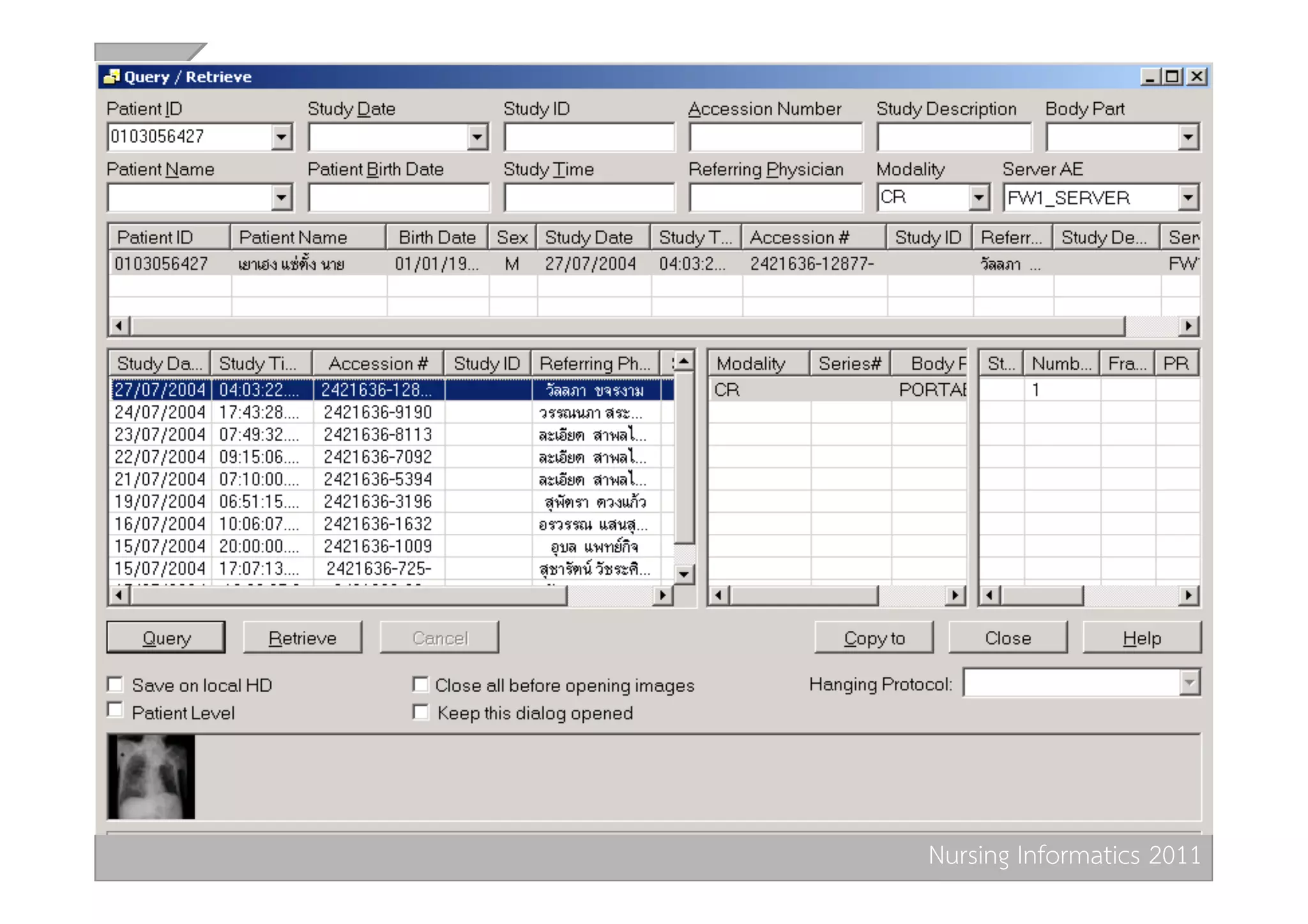Open the Patient ID dropdown list

(x=281, y=137)
